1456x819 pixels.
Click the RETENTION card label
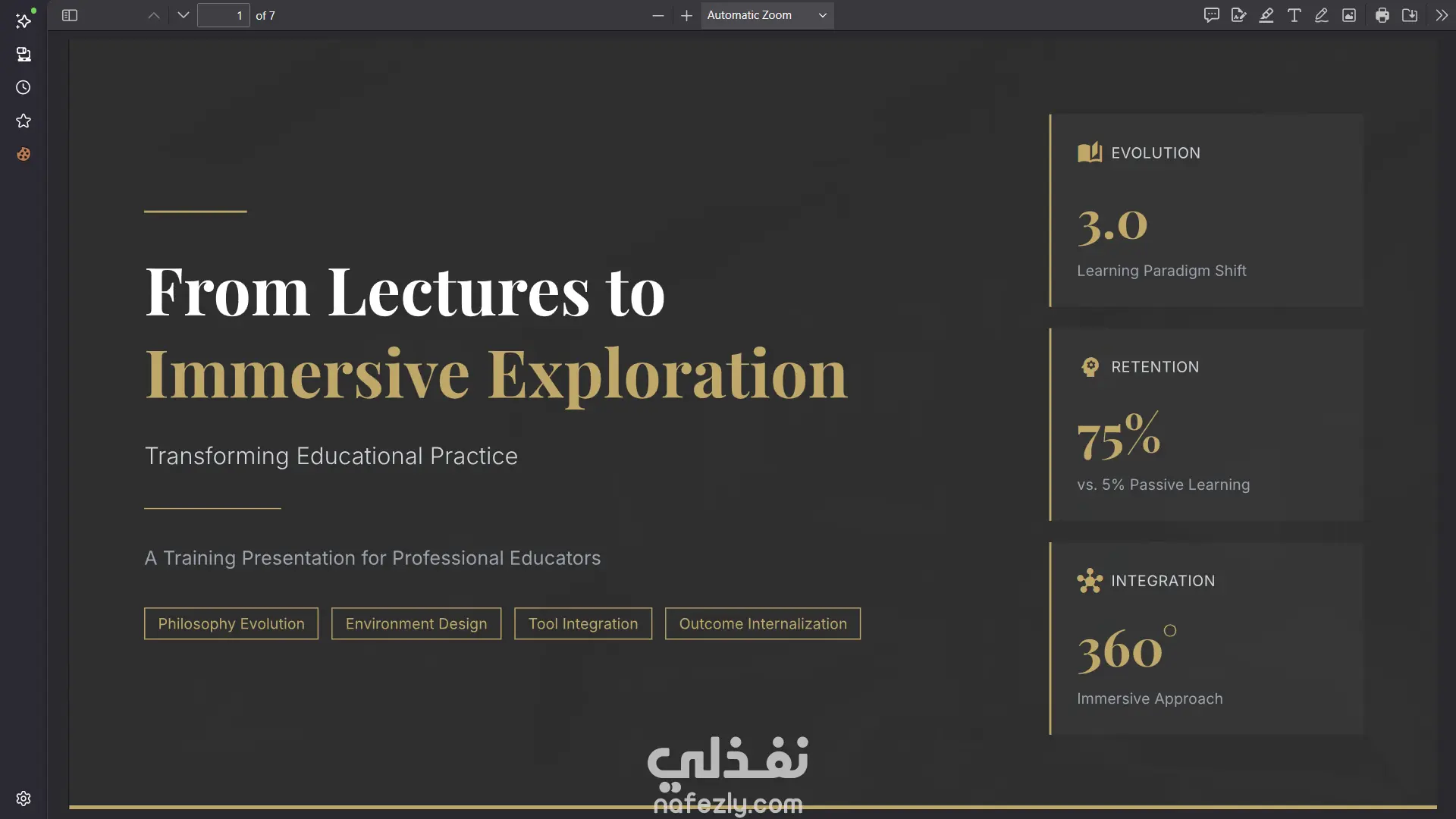1155,367
